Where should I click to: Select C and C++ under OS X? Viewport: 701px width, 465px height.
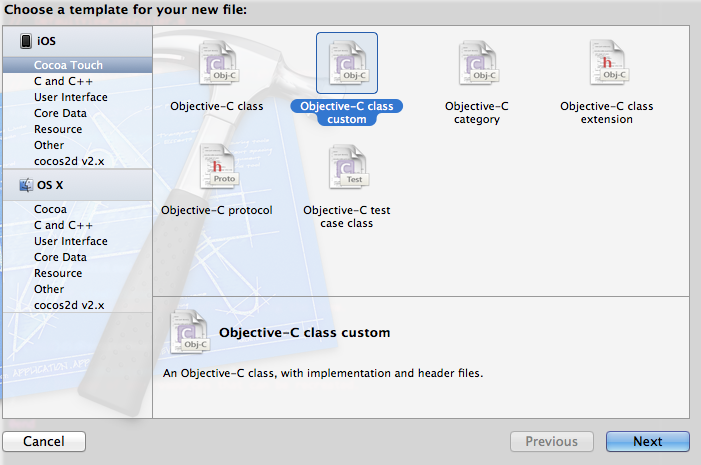pyautogui.click(x=77, y=225)
